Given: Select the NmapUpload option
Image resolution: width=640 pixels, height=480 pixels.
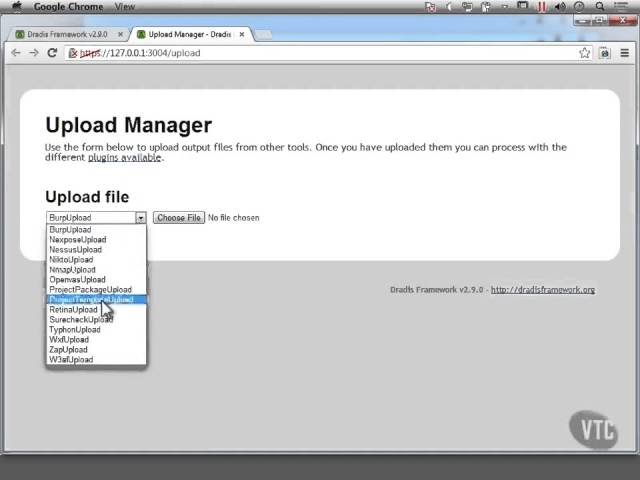Looking at the screenshot, I should coord(96,270).
